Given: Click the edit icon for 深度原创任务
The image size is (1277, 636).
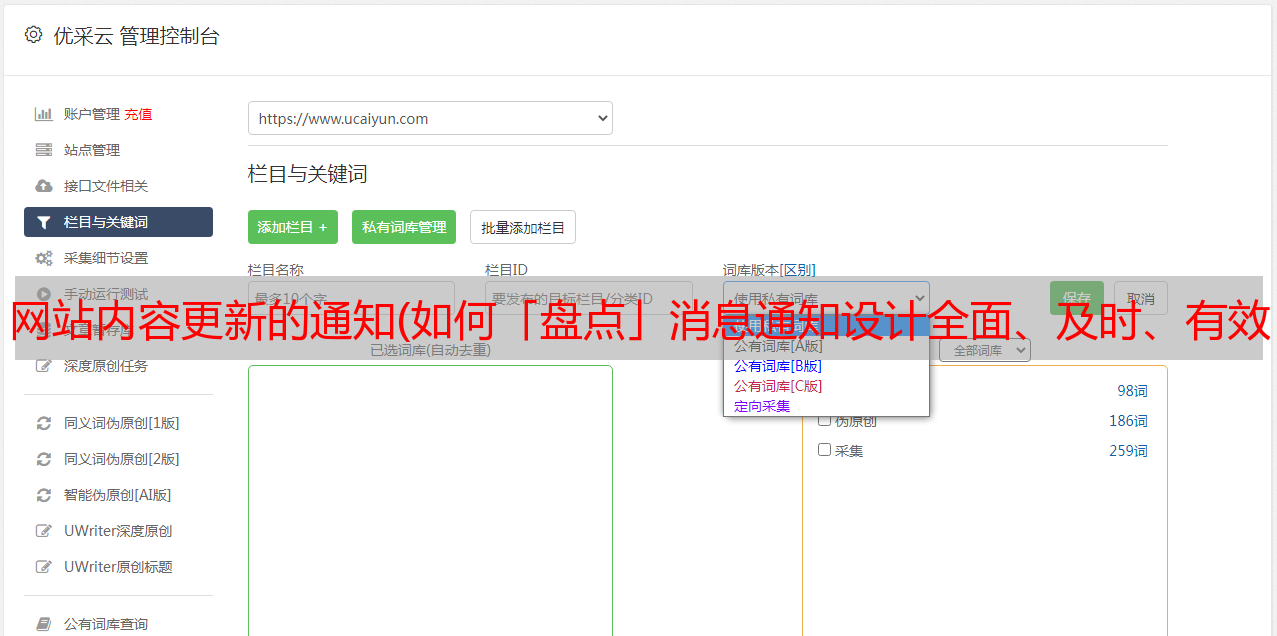Looking at the screenshot, I should point(43,366).
